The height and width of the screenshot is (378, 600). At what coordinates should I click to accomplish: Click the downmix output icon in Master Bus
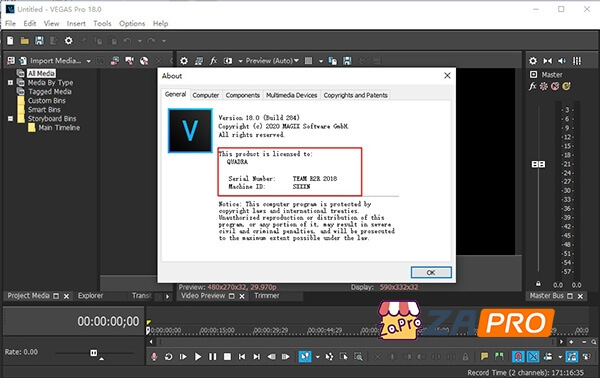point(548,61)
